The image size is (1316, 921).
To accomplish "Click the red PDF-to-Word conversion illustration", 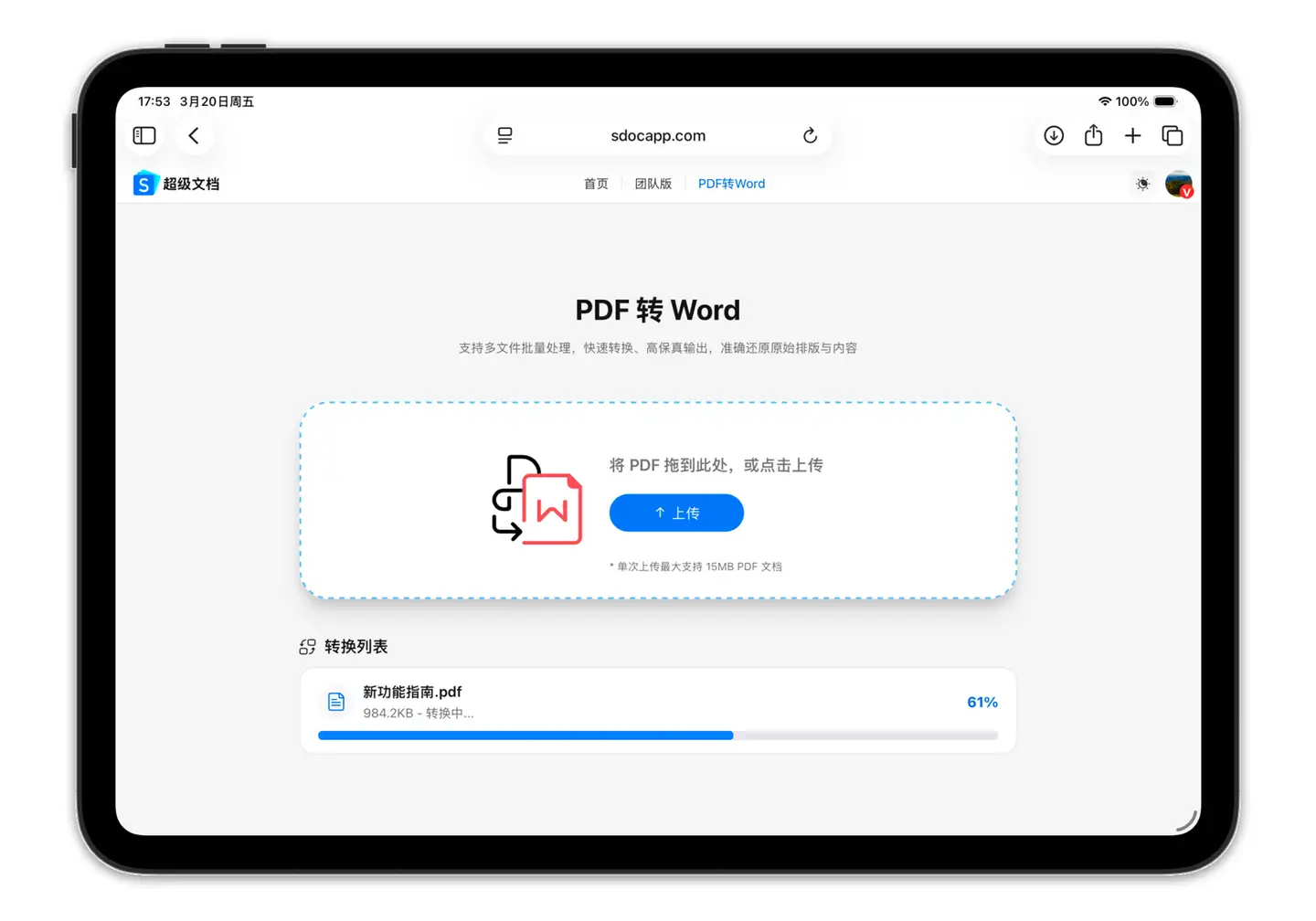I will [x=537, y=501].
